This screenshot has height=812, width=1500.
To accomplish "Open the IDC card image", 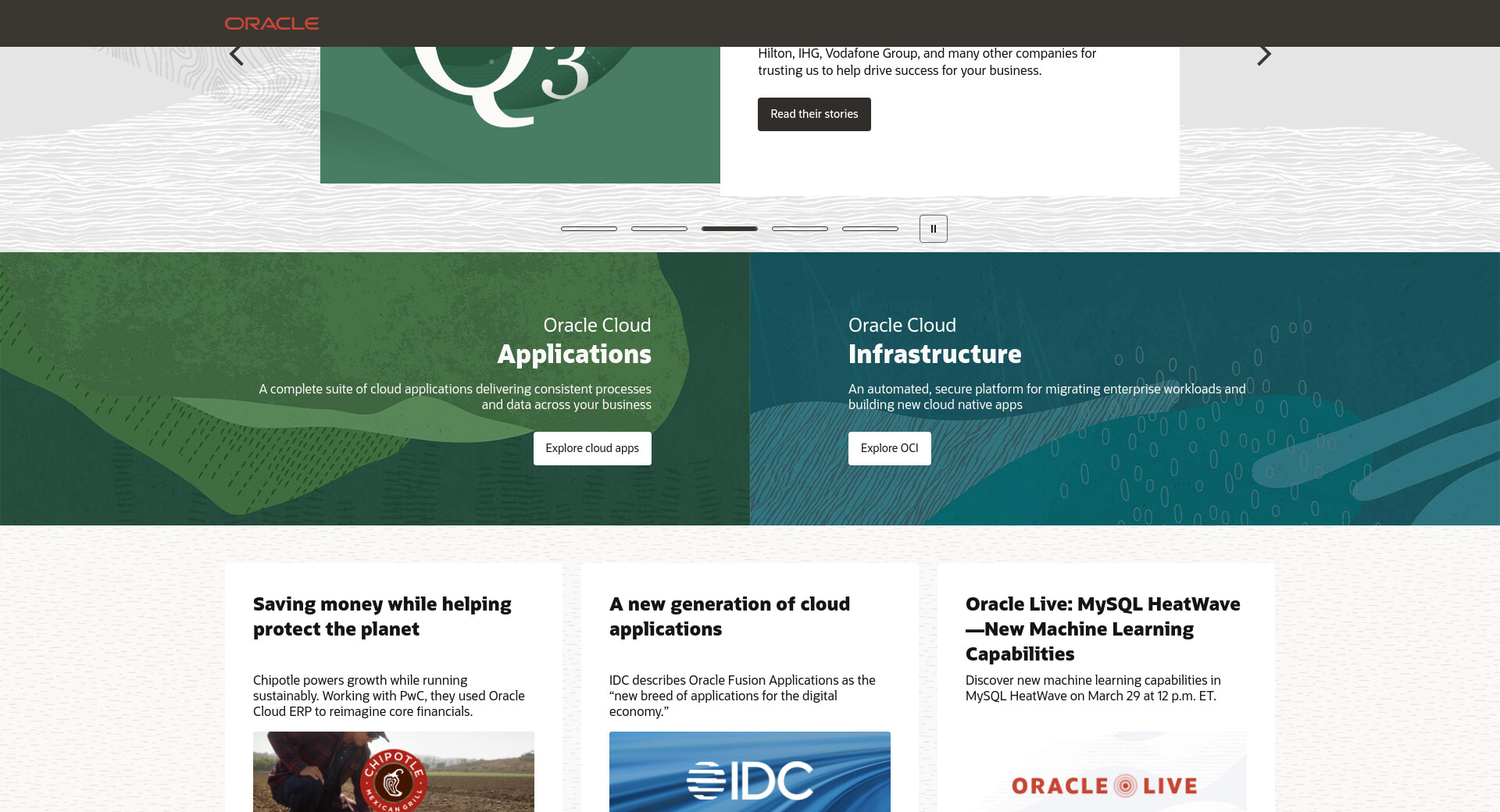I will (750, 771).
